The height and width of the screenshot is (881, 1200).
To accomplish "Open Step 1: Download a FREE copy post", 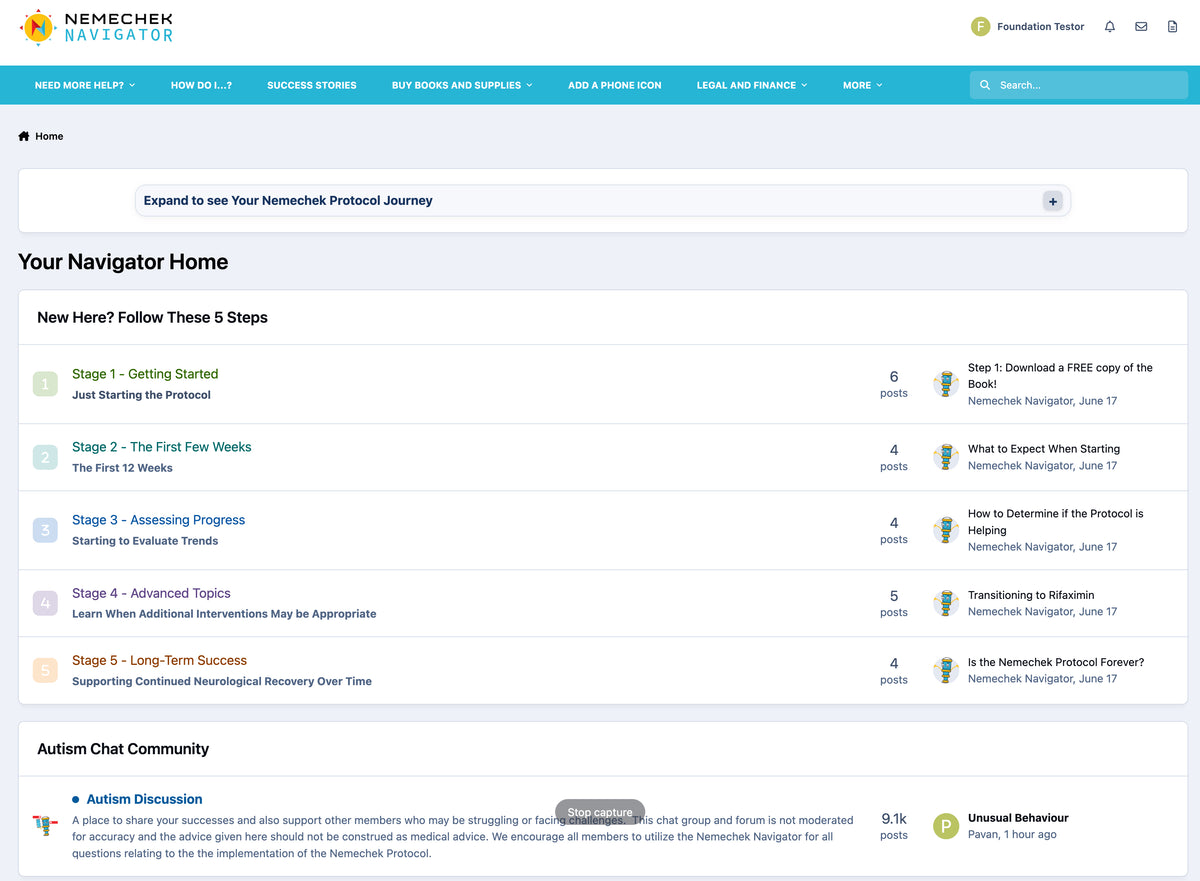I will point(1060,376).
